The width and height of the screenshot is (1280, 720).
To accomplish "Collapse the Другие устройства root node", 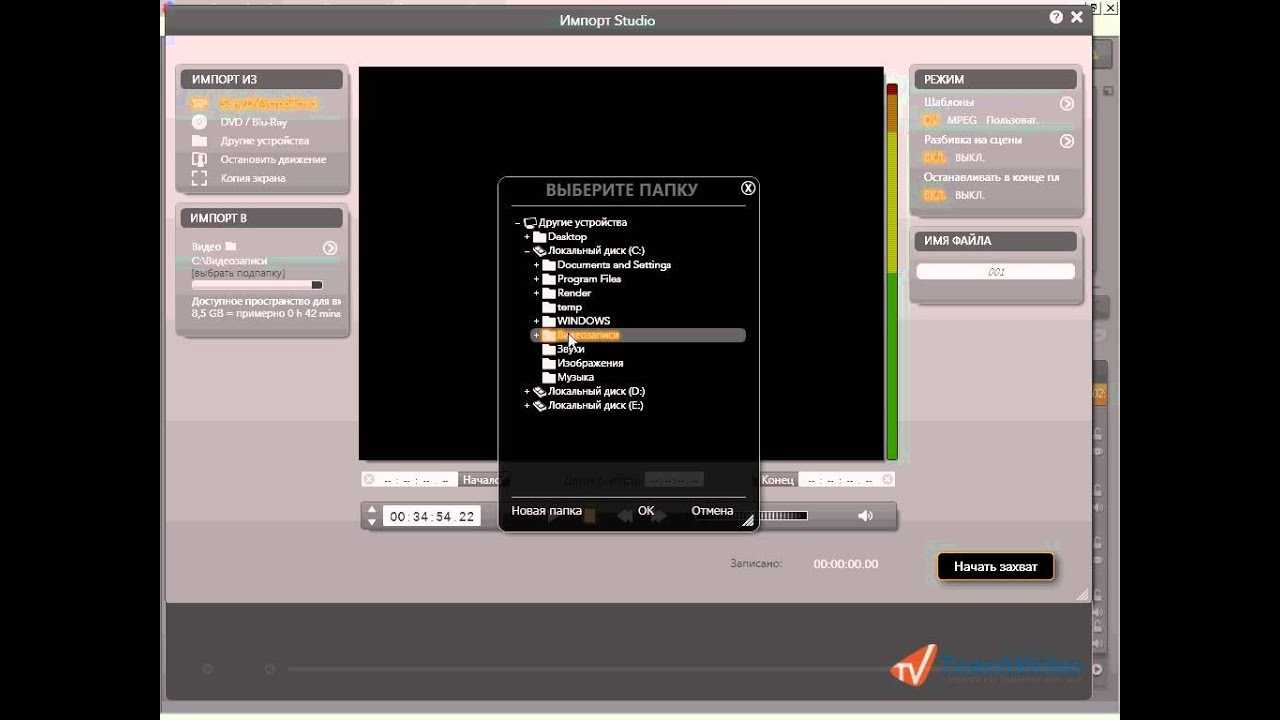I will click(518, 223).
